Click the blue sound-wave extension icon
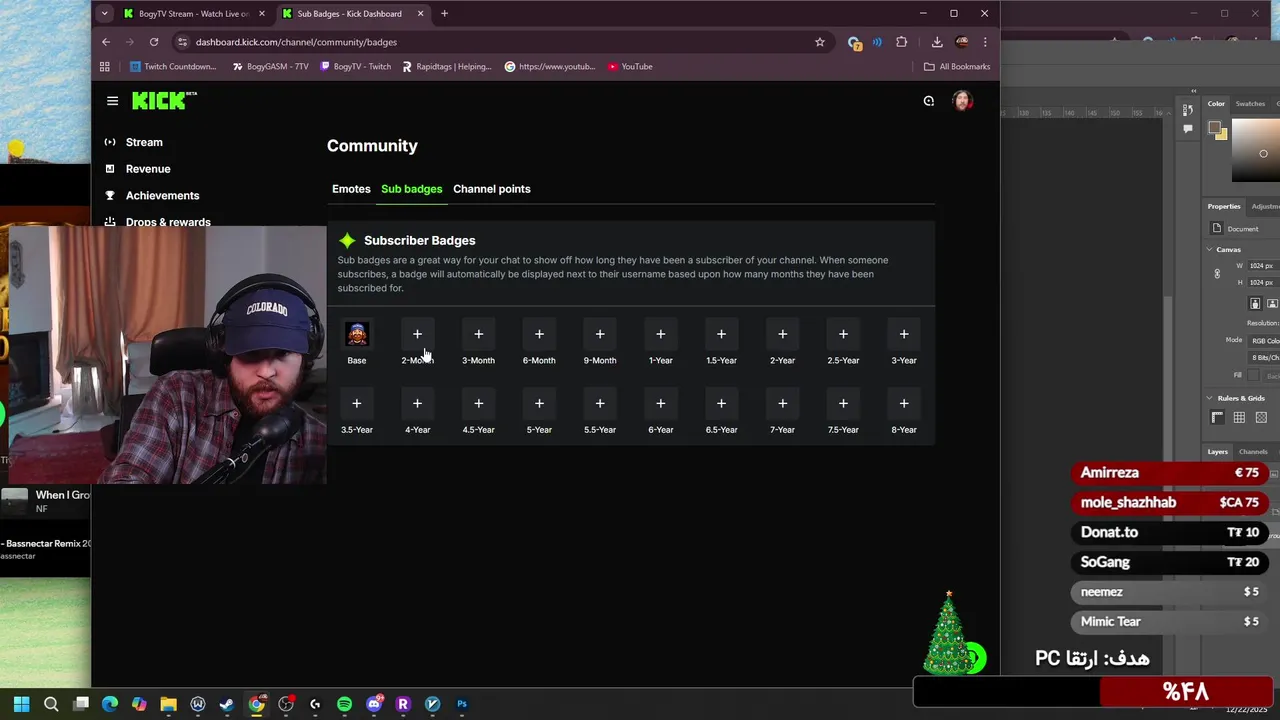Image resolution: width=1280 pixels, height=720 pixels. pyautogui.click(x=877, y=42)
